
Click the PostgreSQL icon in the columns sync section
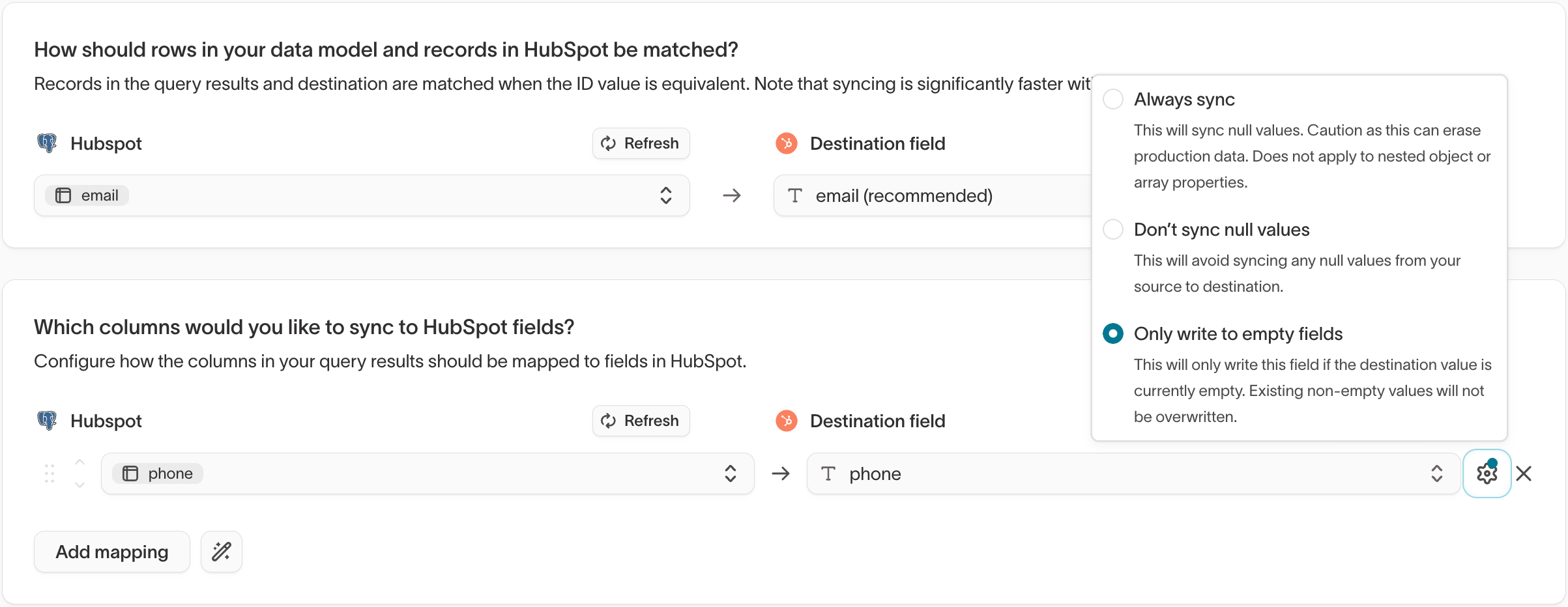click(46, 420)
